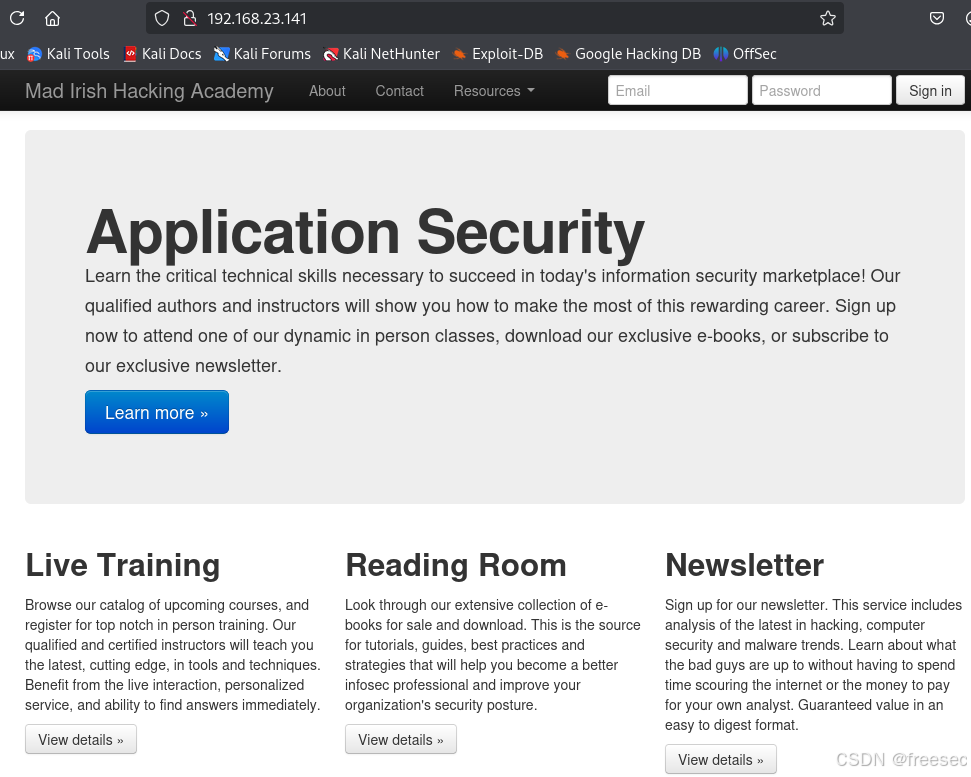Go to the About page
The height and width of the screenshot is (777, 971).
(327, 91)
